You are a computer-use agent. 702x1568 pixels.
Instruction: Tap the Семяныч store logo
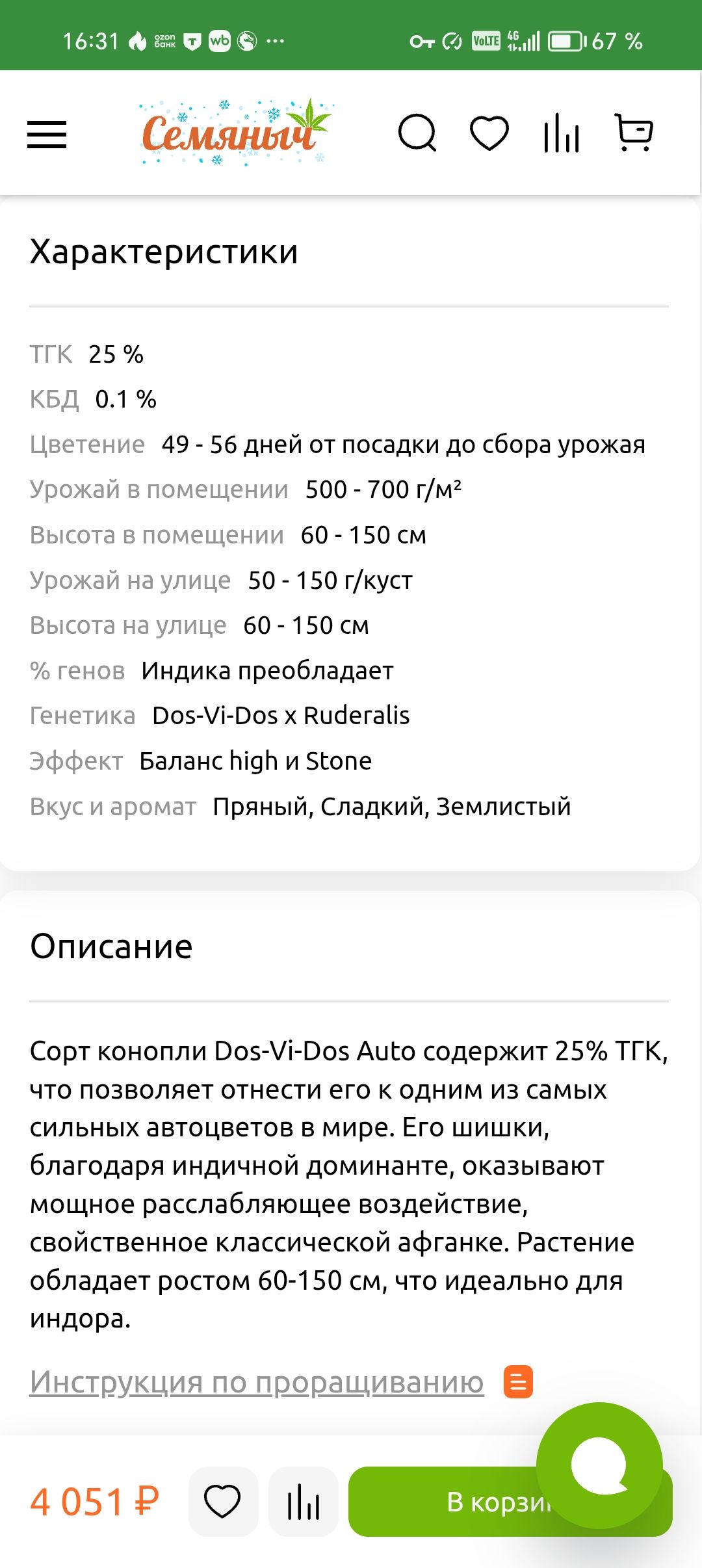point(235,132)
